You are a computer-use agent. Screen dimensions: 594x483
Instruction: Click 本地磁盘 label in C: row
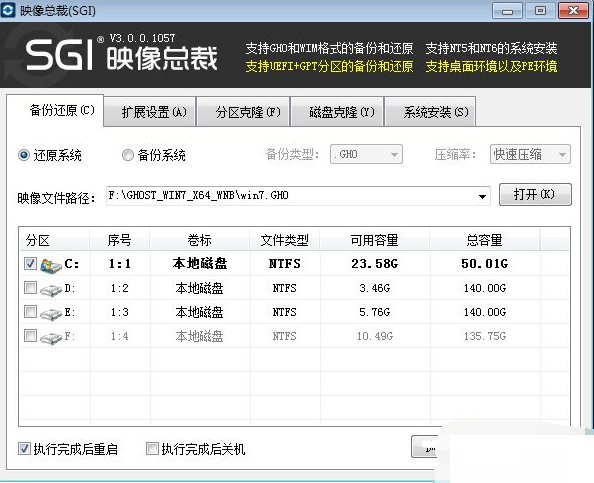[x=200, y=263]
